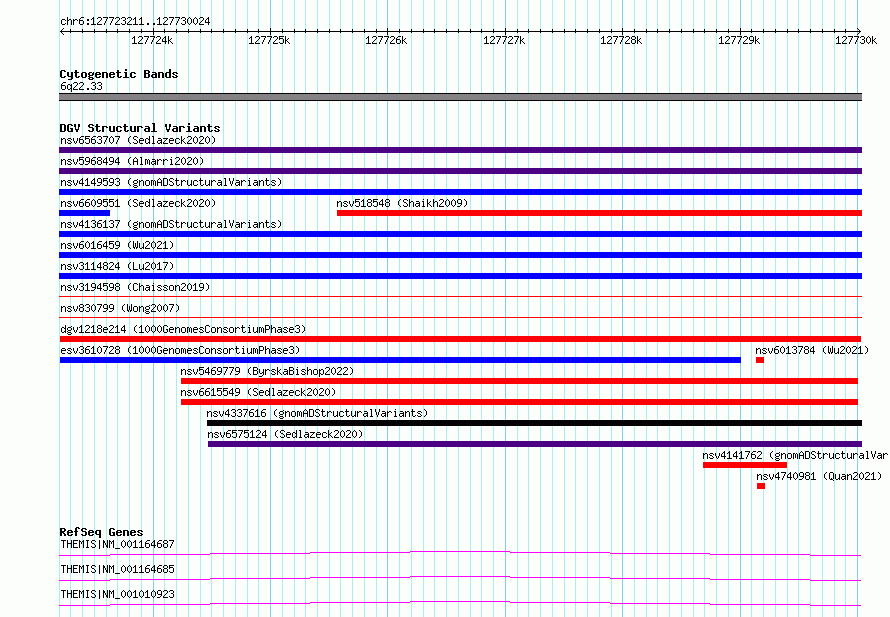This screenshot has width=890, height=617.
Task: Select the black nsv4337616 bar
Action: (x=534, y=423)
